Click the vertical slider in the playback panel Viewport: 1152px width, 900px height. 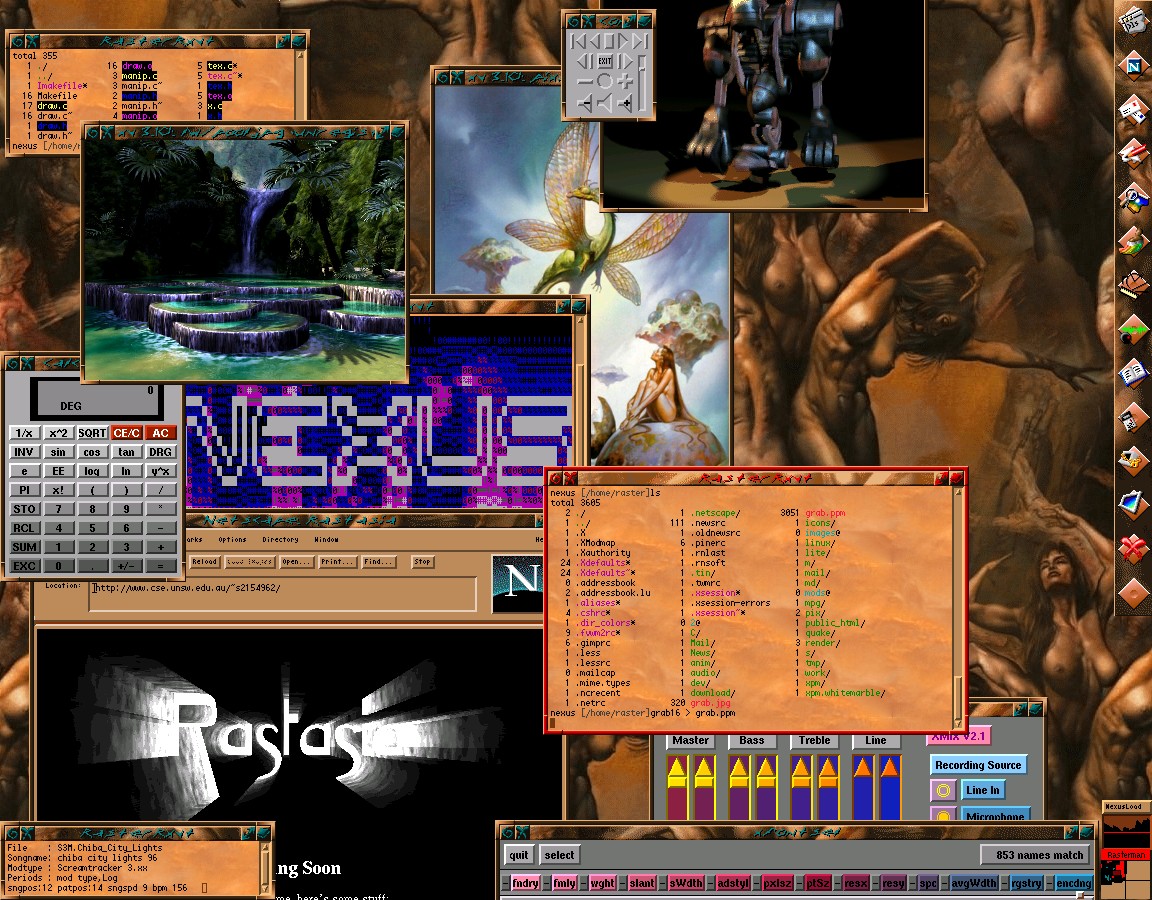click(x=641, y=83)
